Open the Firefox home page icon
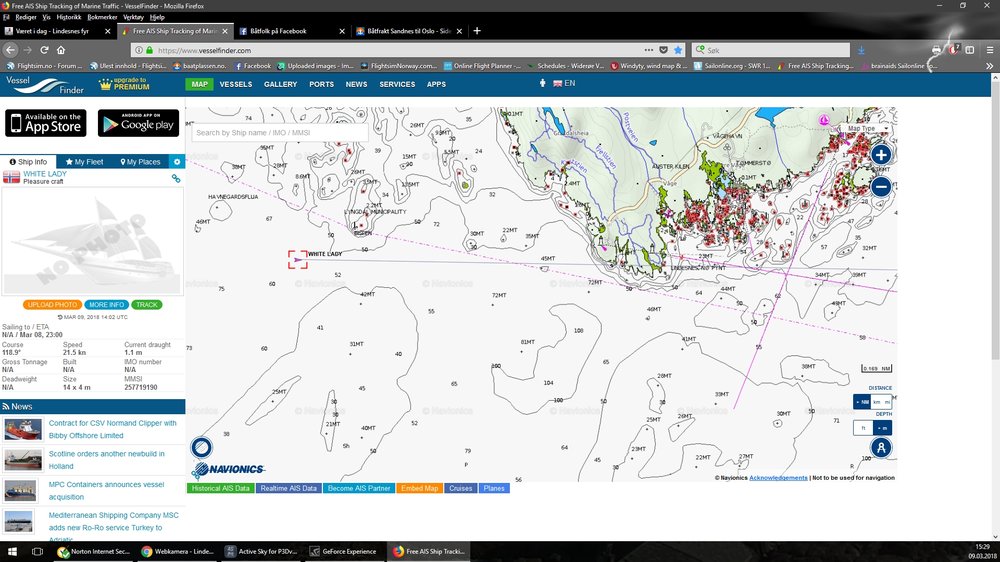The height and width of the screenshot is (562, 1000). pyautogui.click(x=61, y=50)
